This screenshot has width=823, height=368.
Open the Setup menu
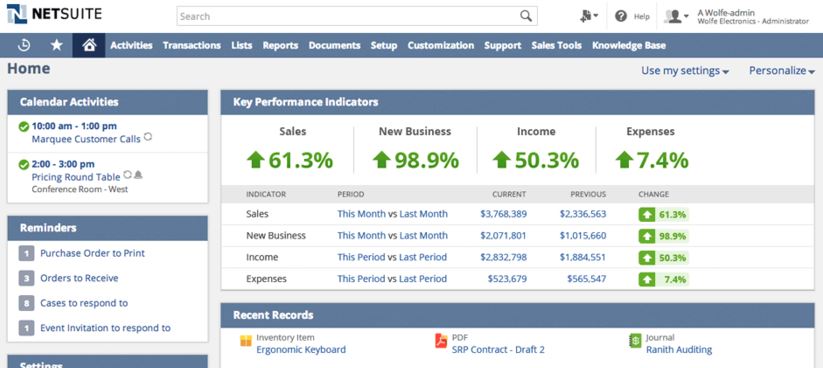click(384, 46)
